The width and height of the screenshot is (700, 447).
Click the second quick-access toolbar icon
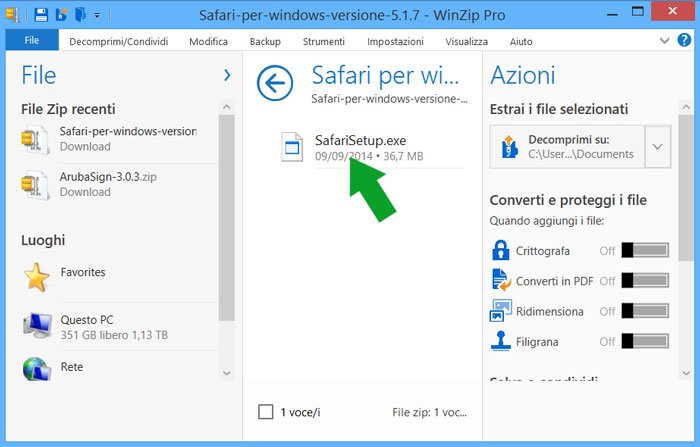[61, 15]
